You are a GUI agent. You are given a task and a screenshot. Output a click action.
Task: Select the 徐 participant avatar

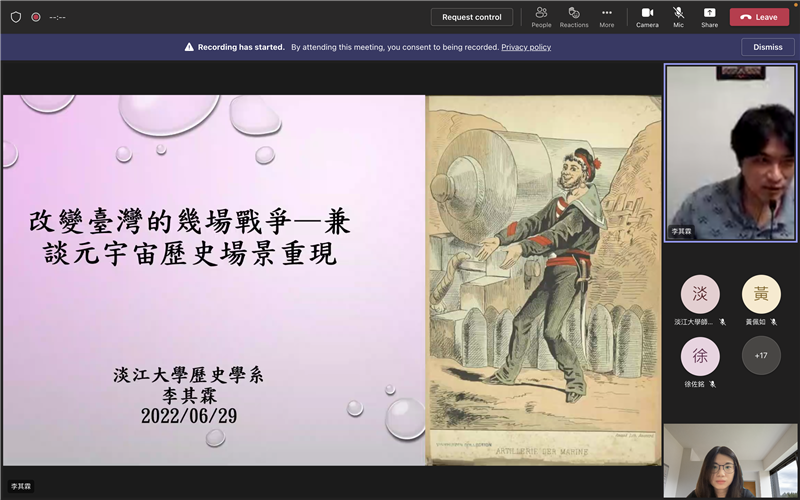tap(700, 355)
